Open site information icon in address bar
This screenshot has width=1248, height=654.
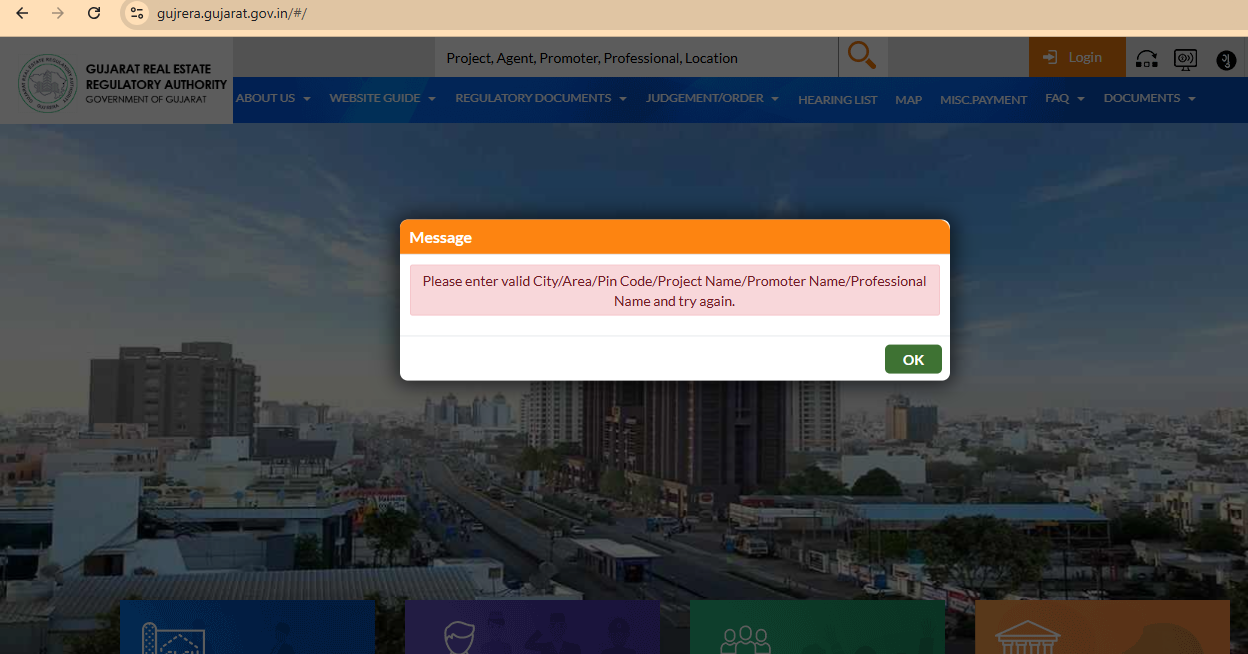coord(137,13)
